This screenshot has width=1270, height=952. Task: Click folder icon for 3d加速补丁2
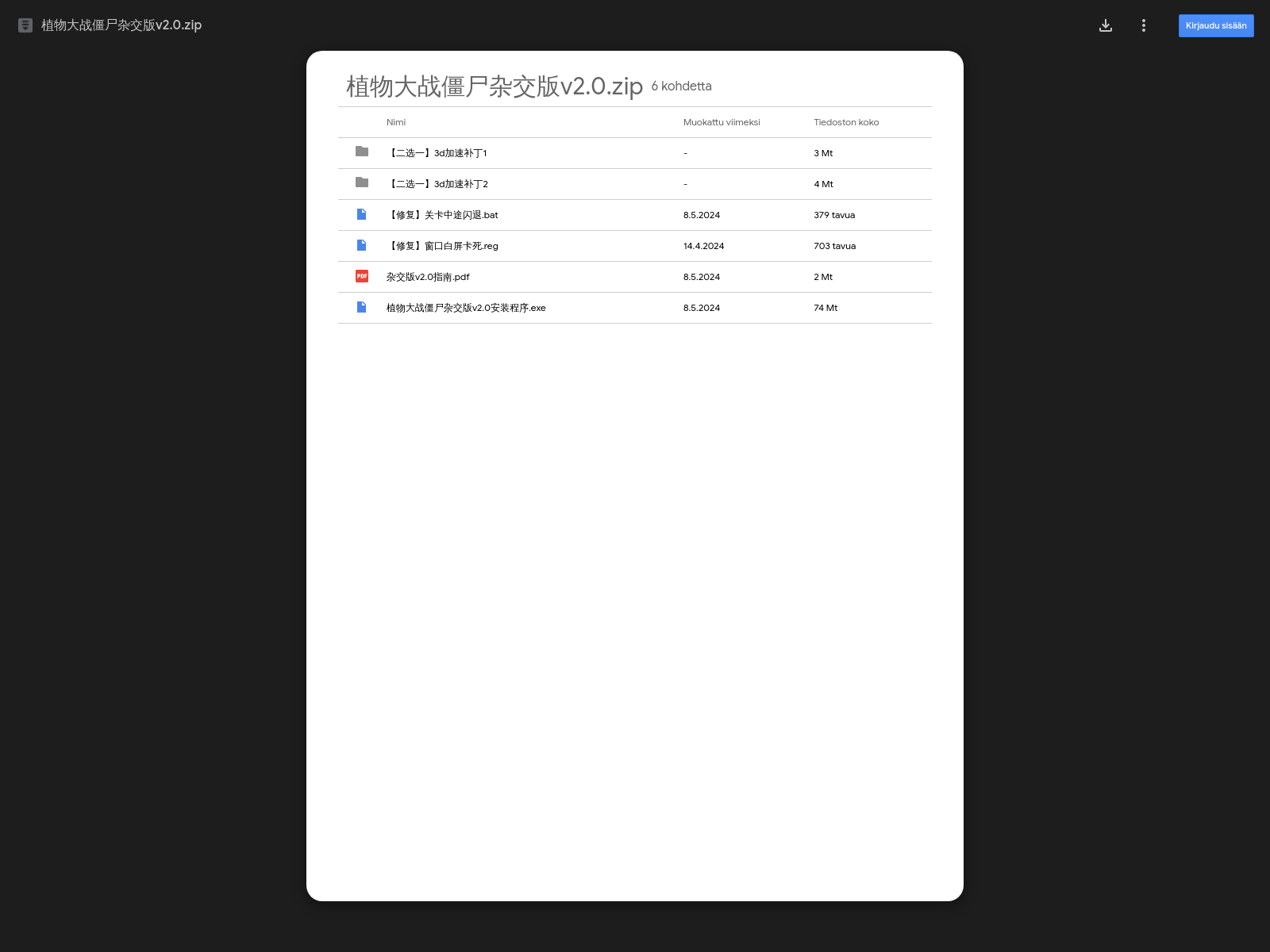[362, 182]
